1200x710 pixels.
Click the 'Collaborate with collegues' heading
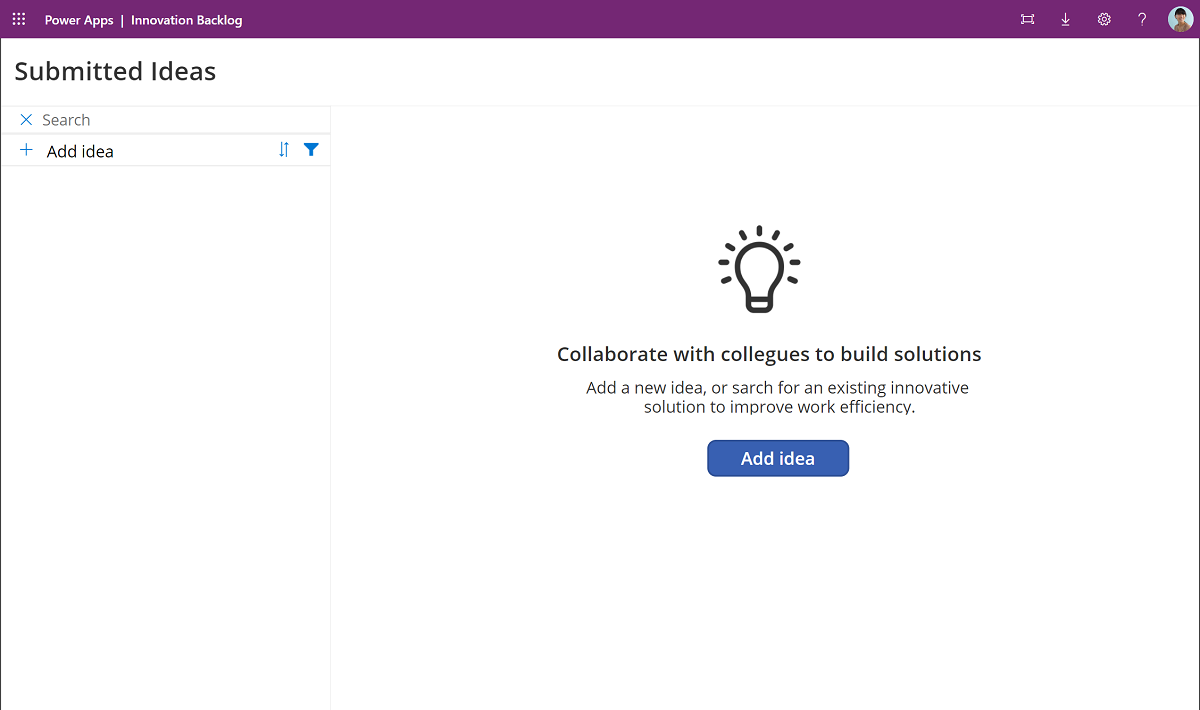pos(769,354)
